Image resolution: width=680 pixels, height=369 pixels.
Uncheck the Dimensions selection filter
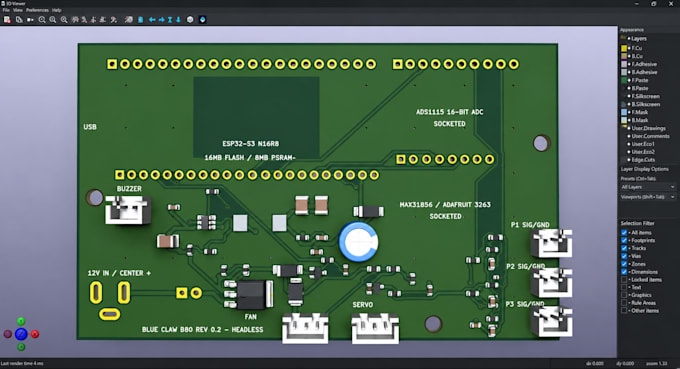click(624, 271)
